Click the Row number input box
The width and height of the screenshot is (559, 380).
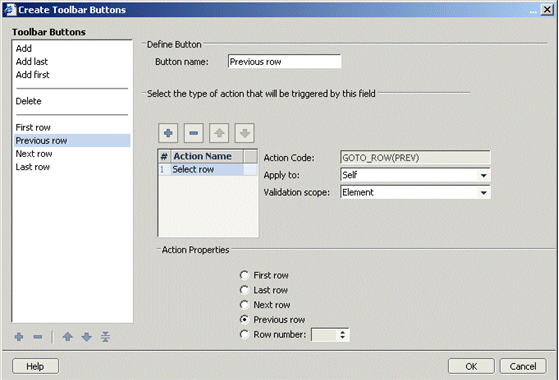(x=324, y=335)
